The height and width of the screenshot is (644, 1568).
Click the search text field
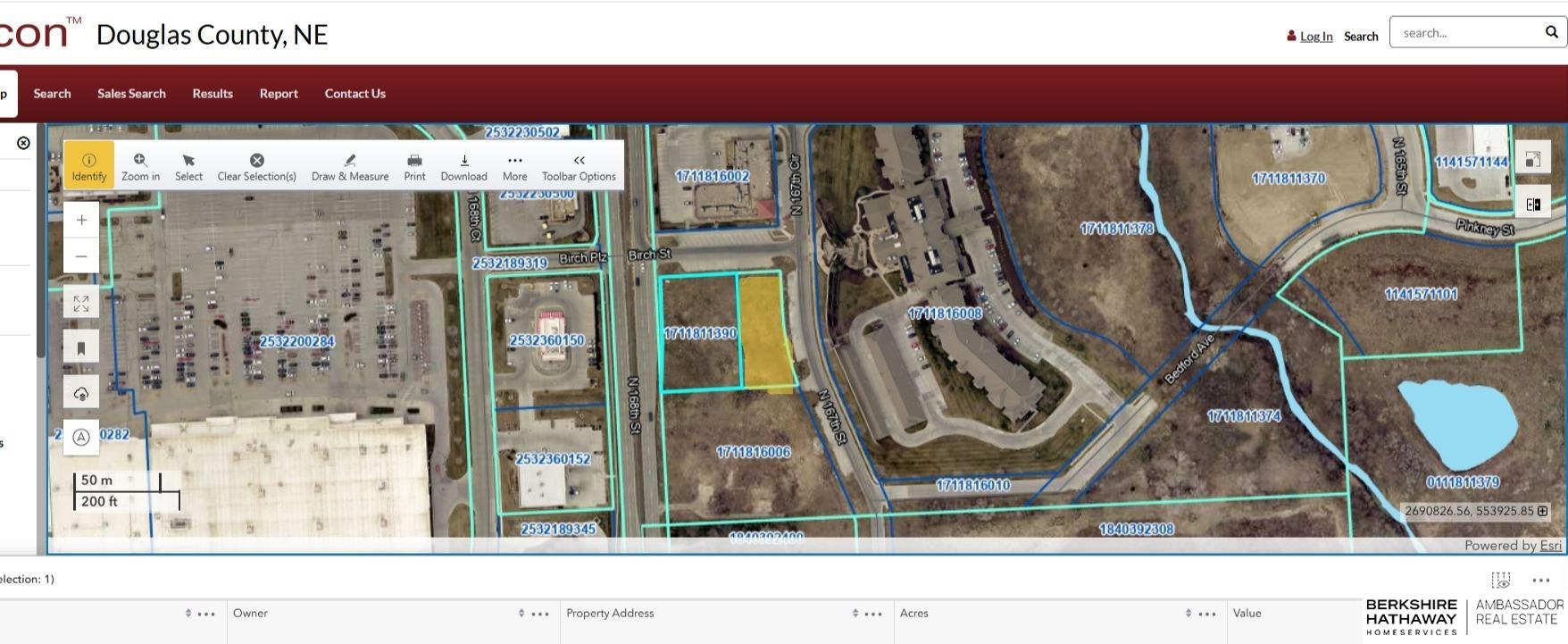click(1466, 33)
